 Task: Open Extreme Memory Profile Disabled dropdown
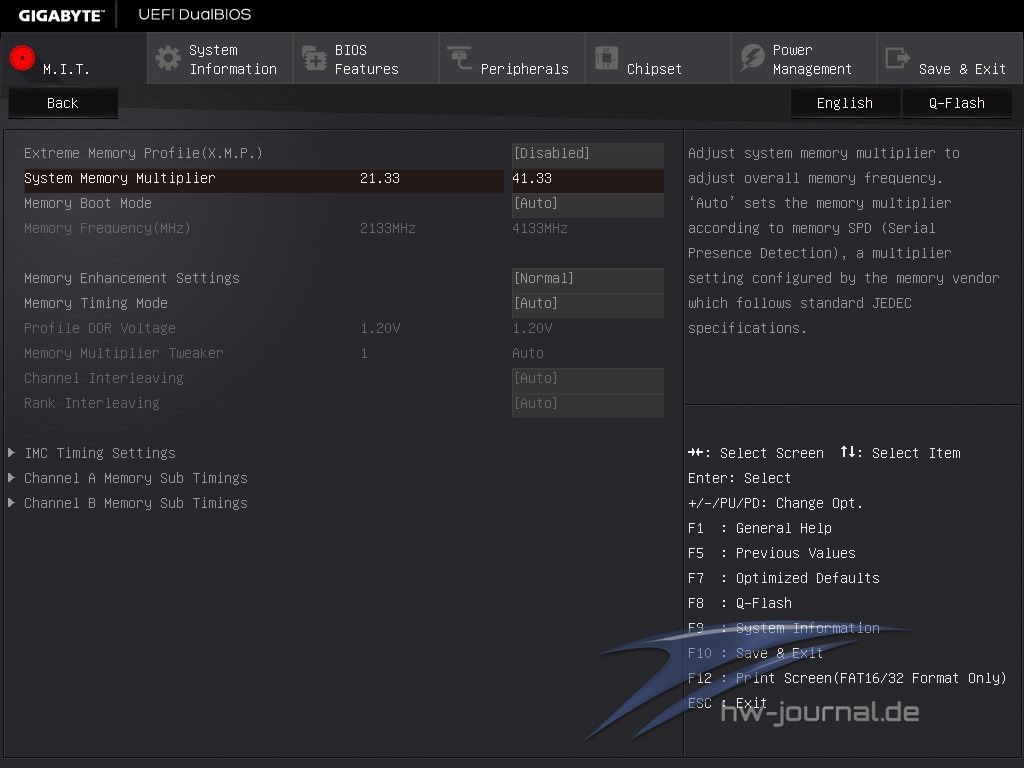point(588,153)
